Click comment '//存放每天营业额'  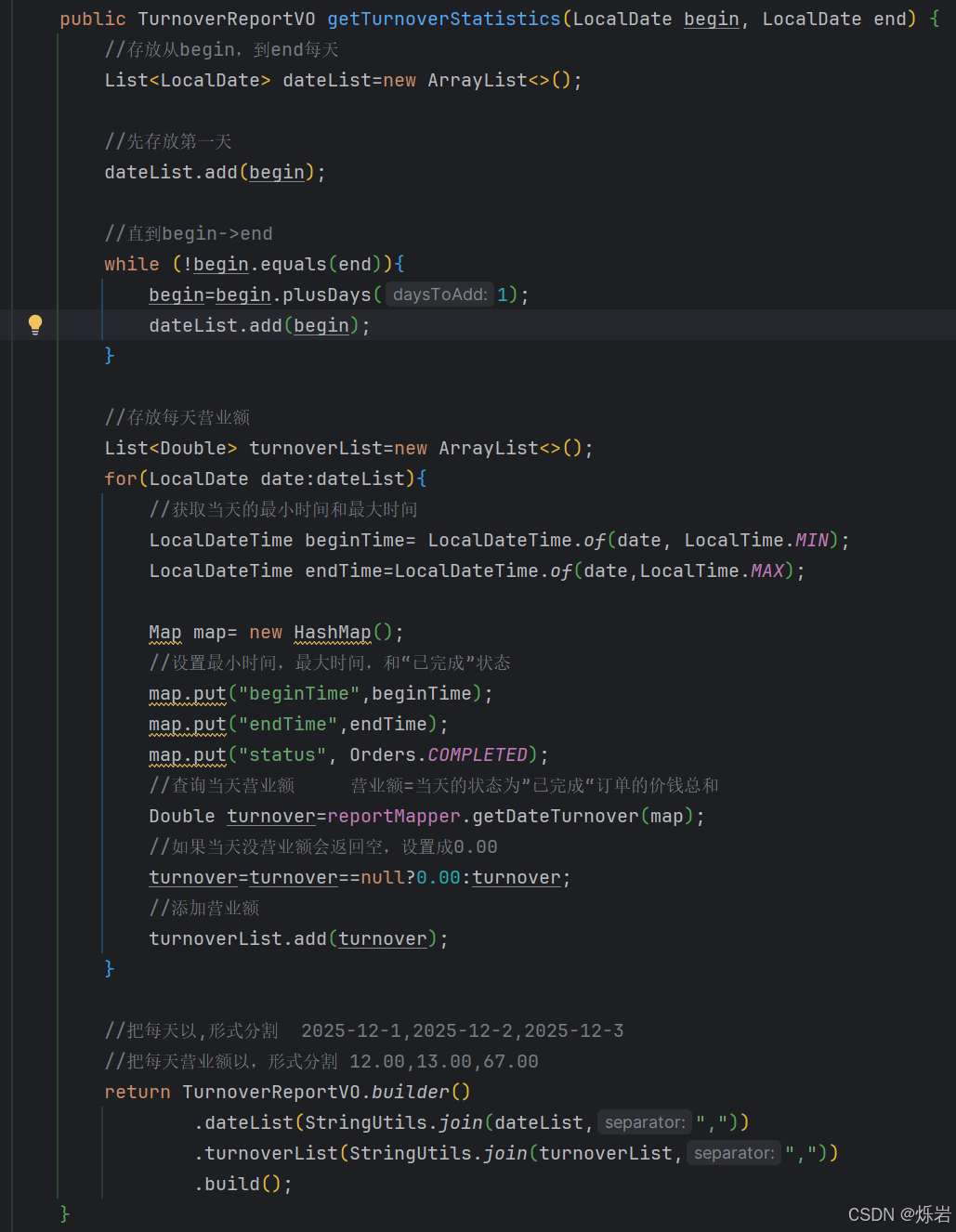point(177,417)
